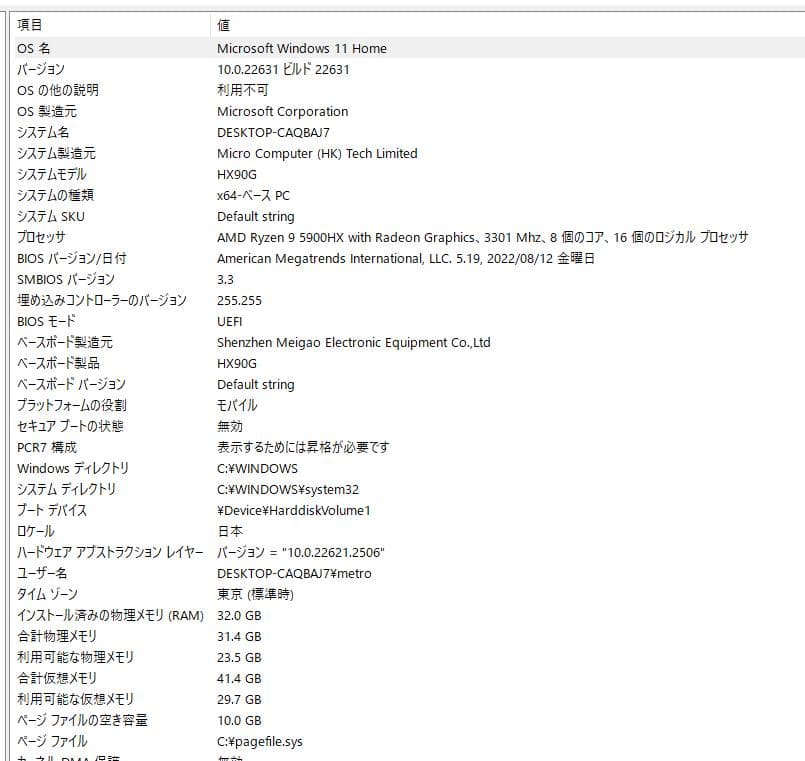
Task: Select the セキュア ブートの状態 row
Action: tap(70, 426)
